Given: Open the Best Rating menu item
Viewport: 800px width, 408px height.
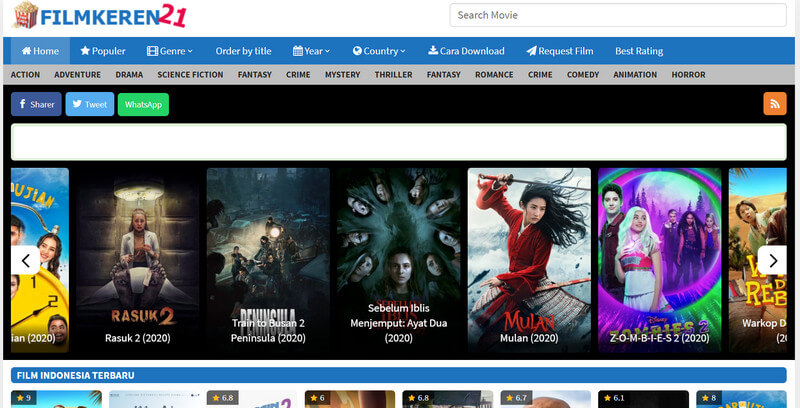Looking at the screenshot, I should click(x=639, y=51).
